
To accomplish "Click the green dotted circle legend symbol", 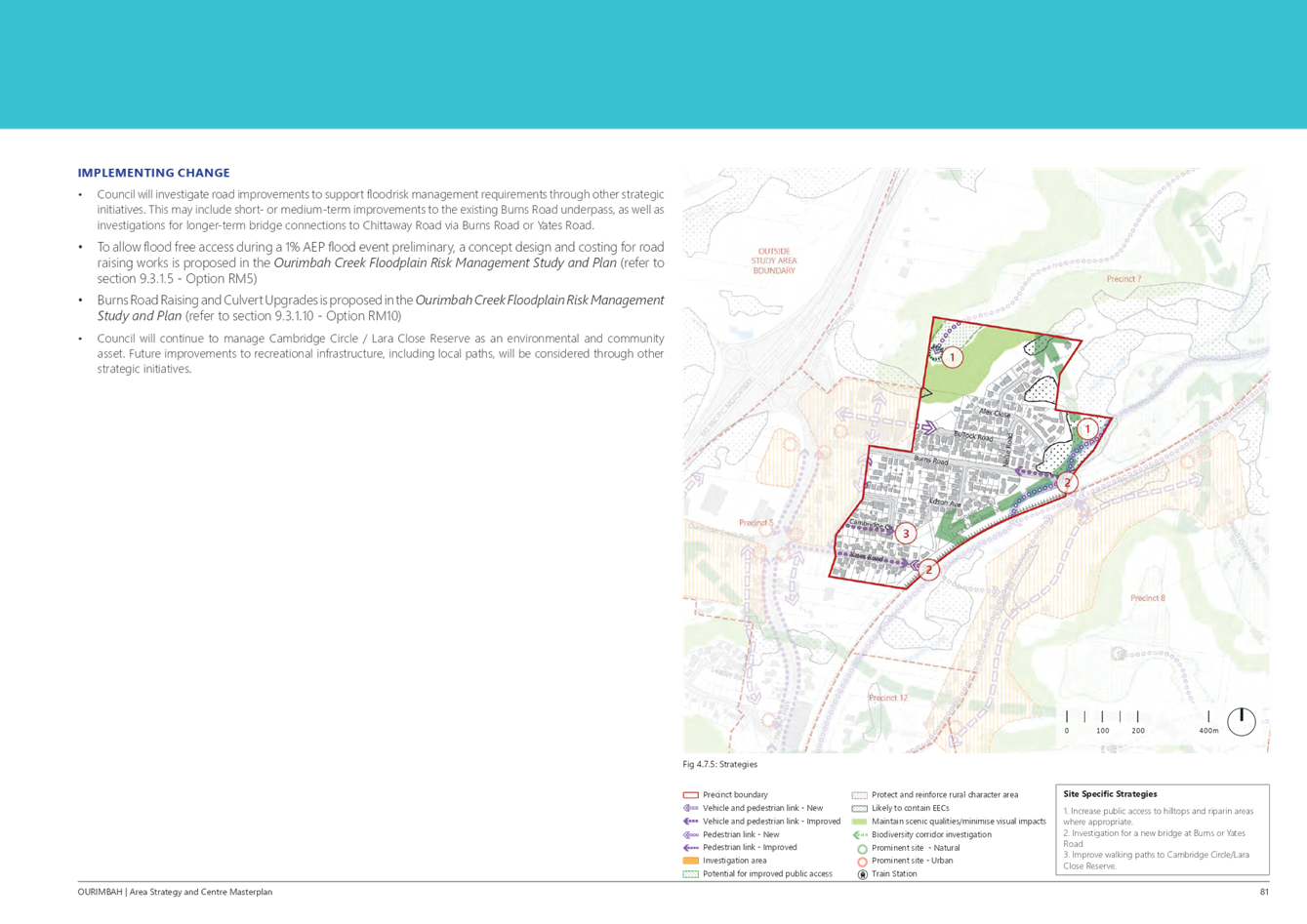I will coord(861,848).
